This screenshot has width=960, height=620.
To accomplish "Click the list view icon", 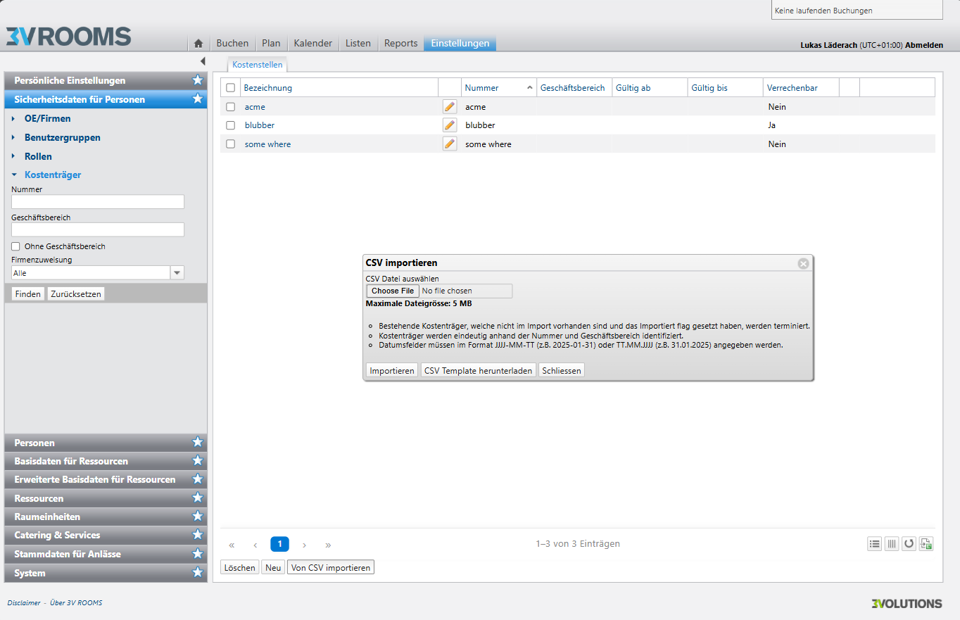I will click(874, 544).
